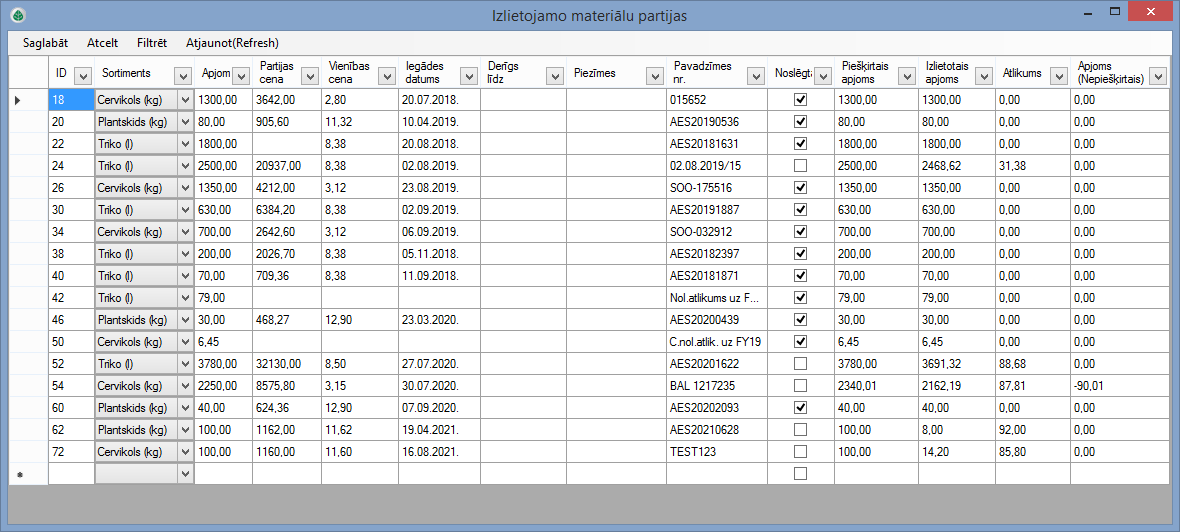Open Derīgs līdz column filter dropdown
The image size is (1180, 532).
click(555, 74)
